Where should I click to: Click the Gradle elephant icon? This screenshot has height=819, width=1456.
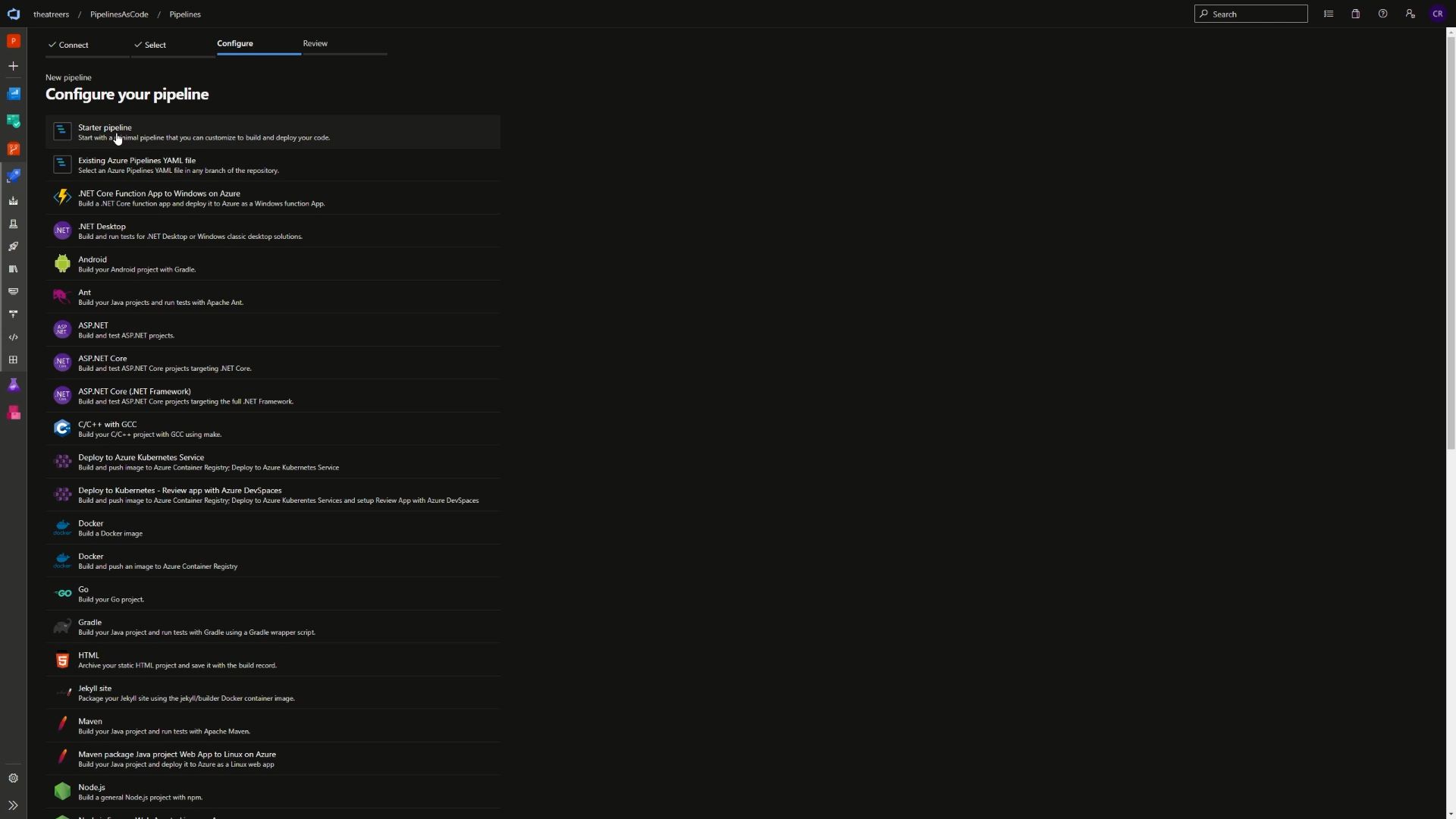click(62, 626)
